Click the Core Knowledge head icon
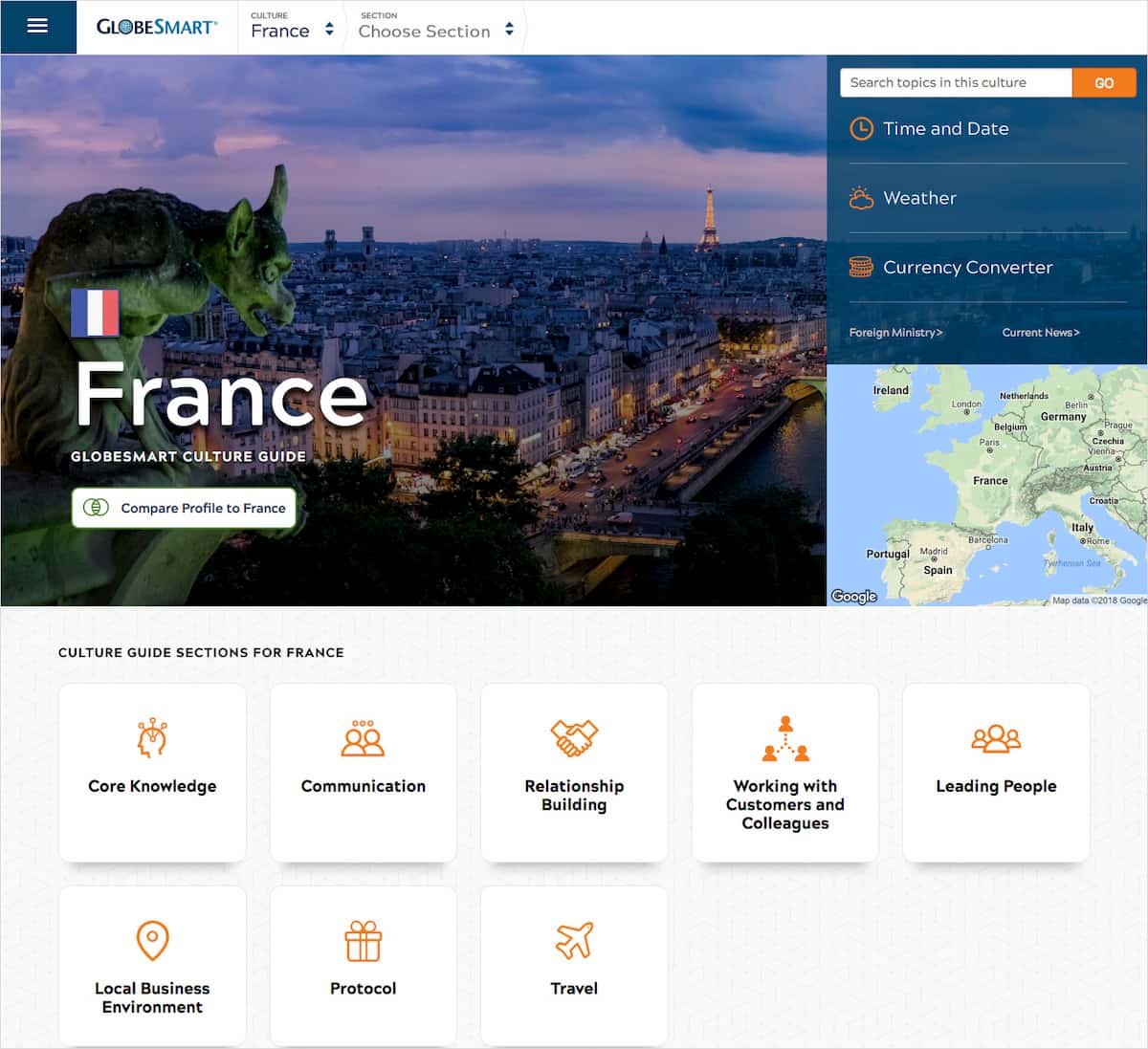The height and width of the screenshot is (1049, 1148). tap(152, 737)
